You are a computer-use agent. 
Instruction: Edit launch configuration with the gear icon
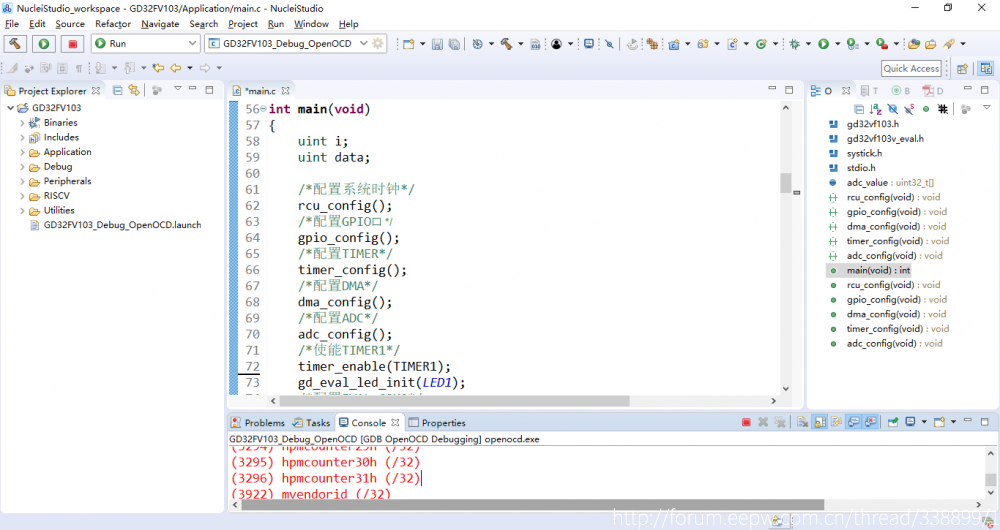(x=378, y=43)
